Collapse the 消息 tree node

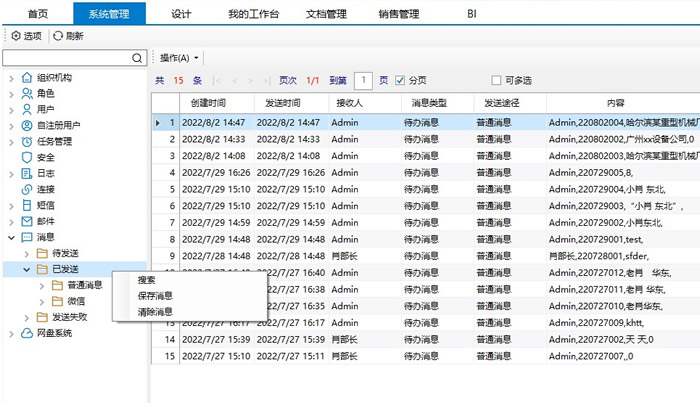10,237
